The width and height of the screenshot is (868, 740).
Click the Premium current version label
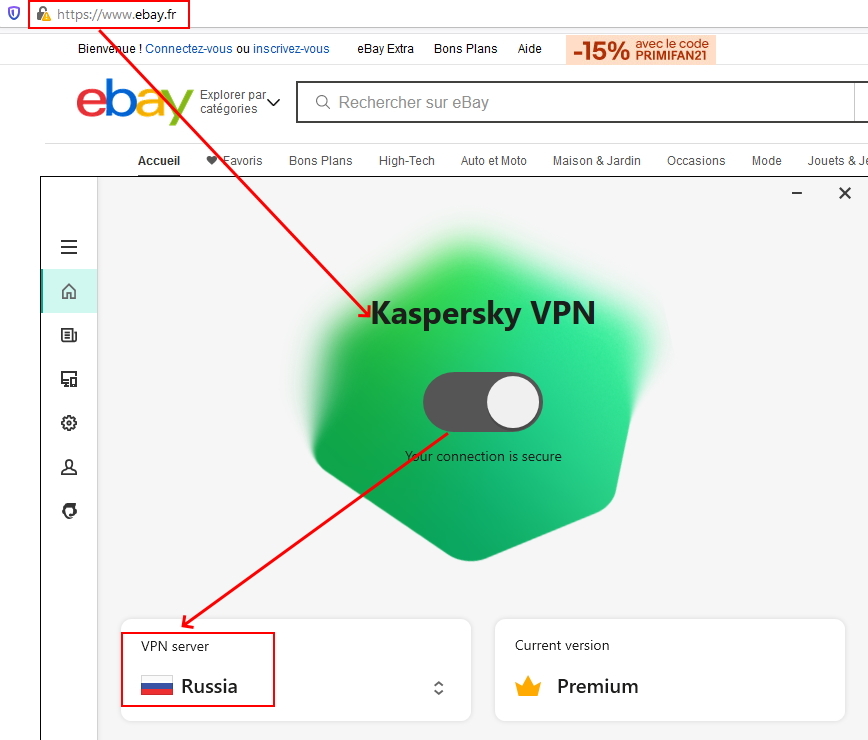[597, 686]
